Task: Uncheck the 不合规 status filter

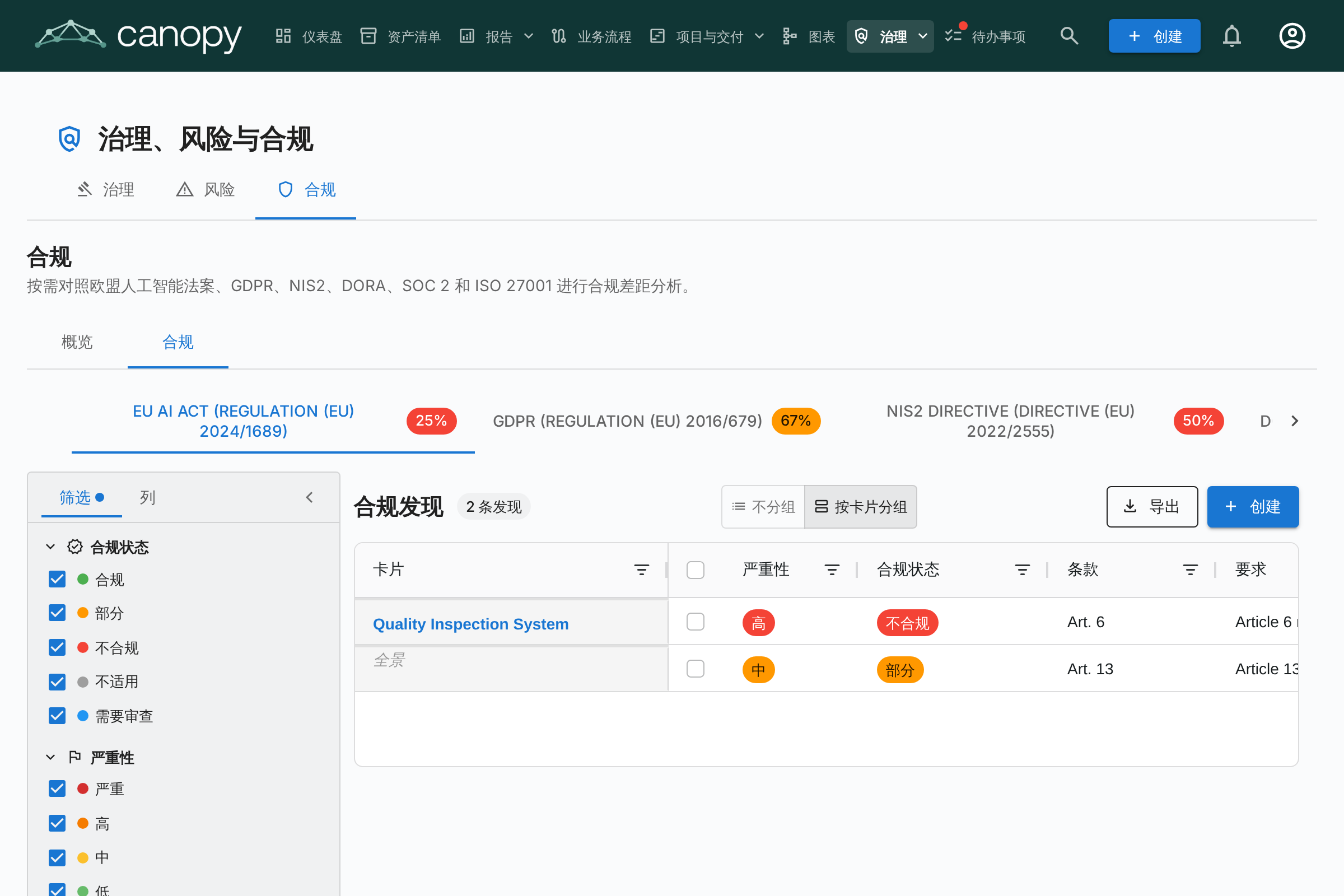Action: [x=57, y=647]
